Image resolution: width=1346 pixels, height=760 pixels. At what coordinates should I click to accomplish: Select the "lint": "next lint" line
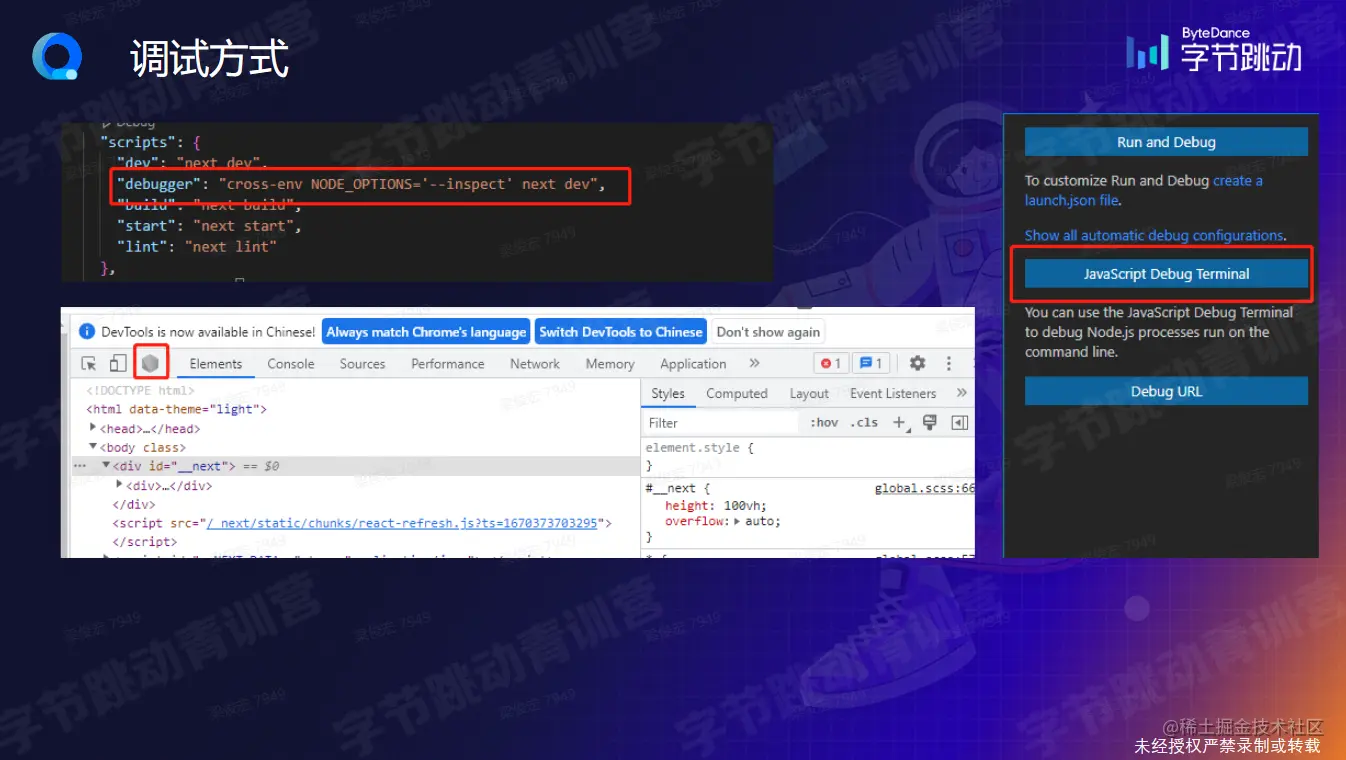[x=196, y=246]
